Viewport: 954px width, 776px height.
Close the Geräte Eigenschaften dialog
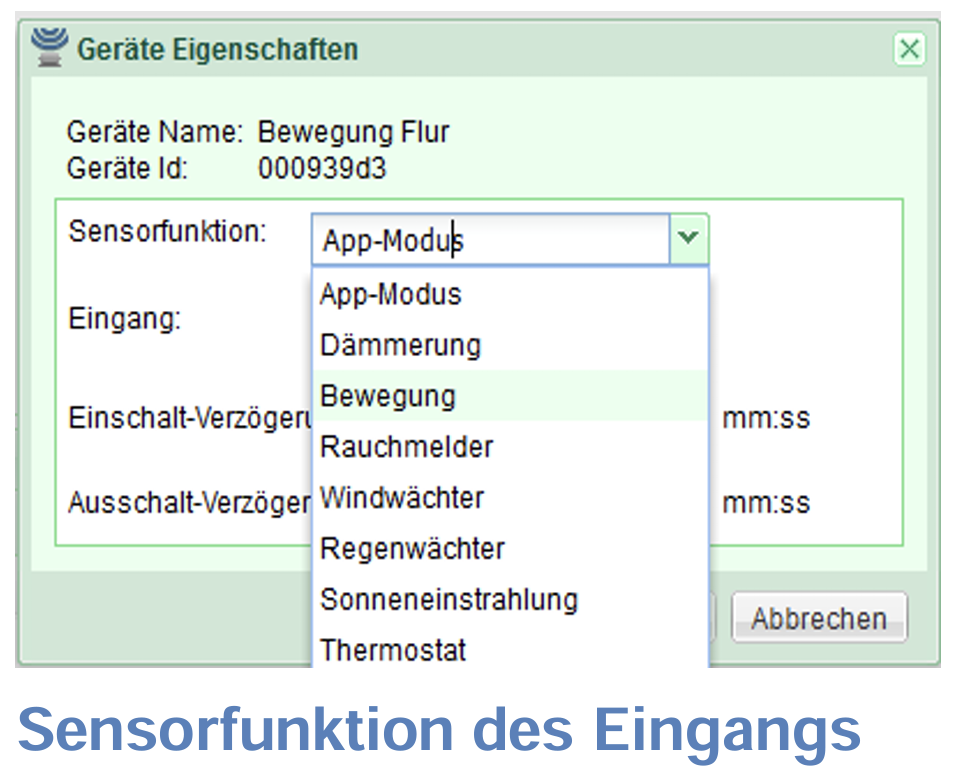click(909, 49)
